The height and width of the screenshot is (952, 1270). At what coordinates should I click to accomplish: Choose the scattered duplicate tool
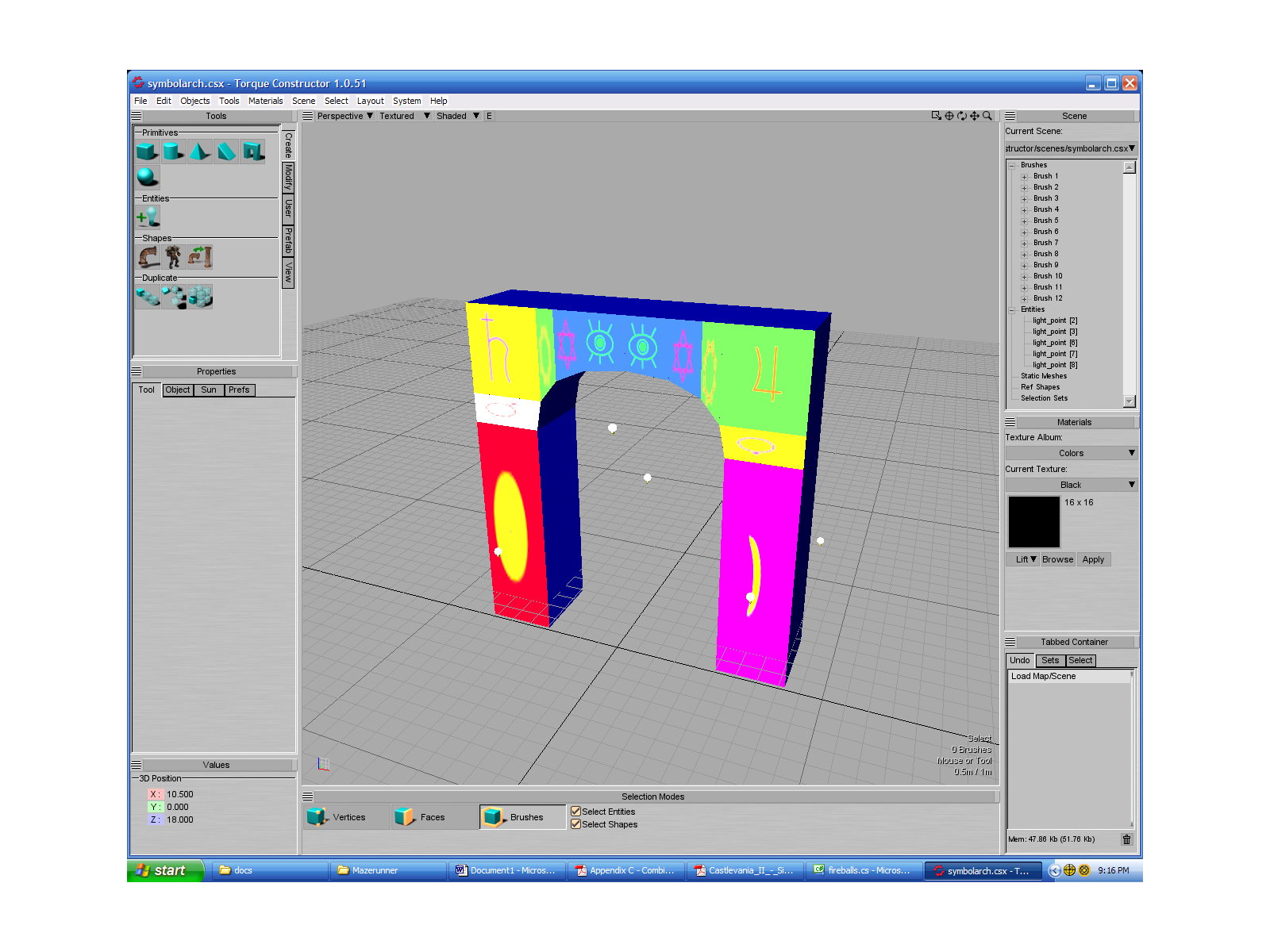pos(174,297)
